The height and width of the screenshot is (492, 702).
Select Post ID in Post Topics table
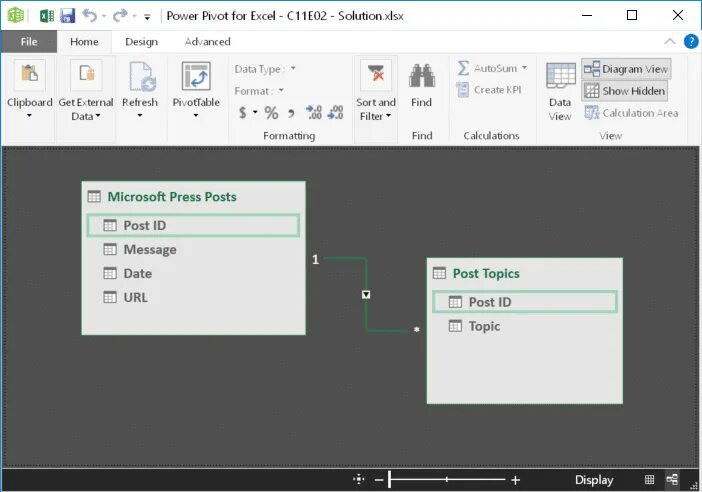[x=524, y=302]
